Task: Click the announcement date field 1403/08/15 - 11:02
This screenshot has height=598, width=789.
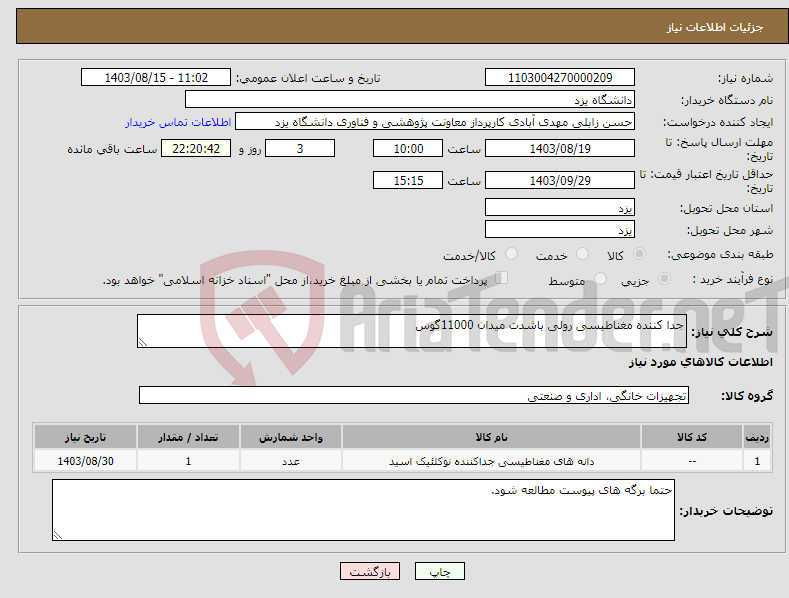Action: (156, 78)
